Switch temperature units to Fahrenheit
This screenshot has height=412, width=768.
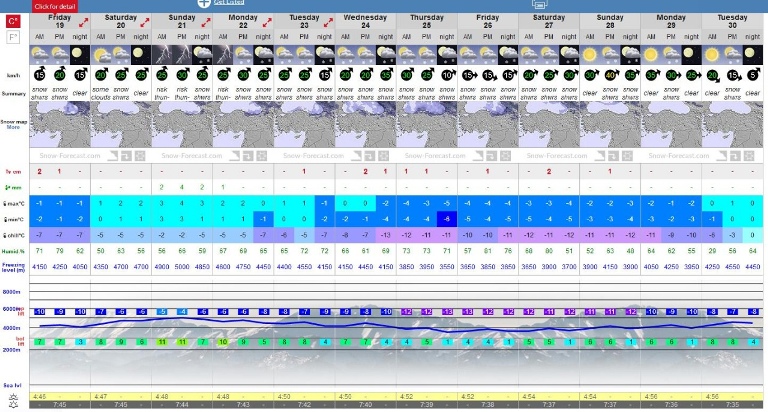point(14,37)
